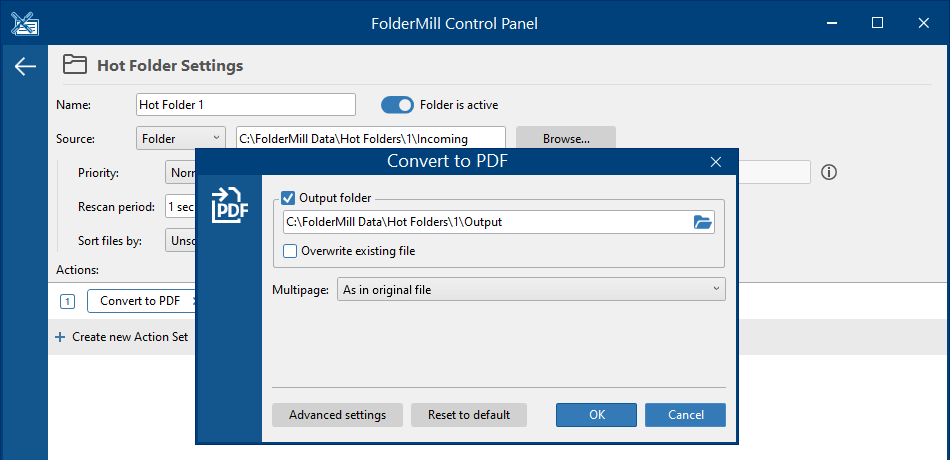The width and height of the screenshot is (950, 460).
Task: Click the Browse... button for source
Action: click(565, 139)
